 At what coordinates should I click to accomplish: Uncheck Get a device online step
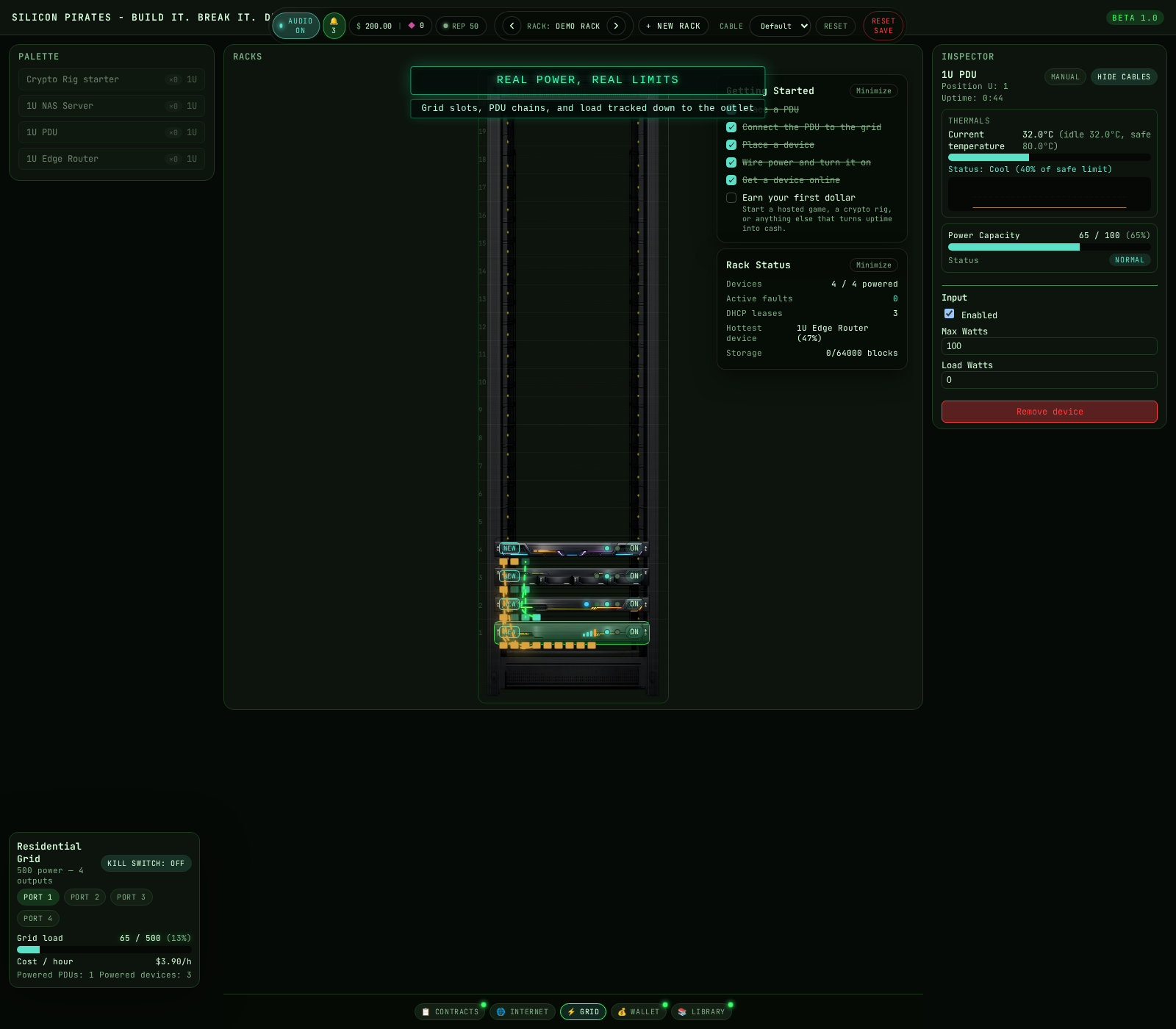pos(731,180)
